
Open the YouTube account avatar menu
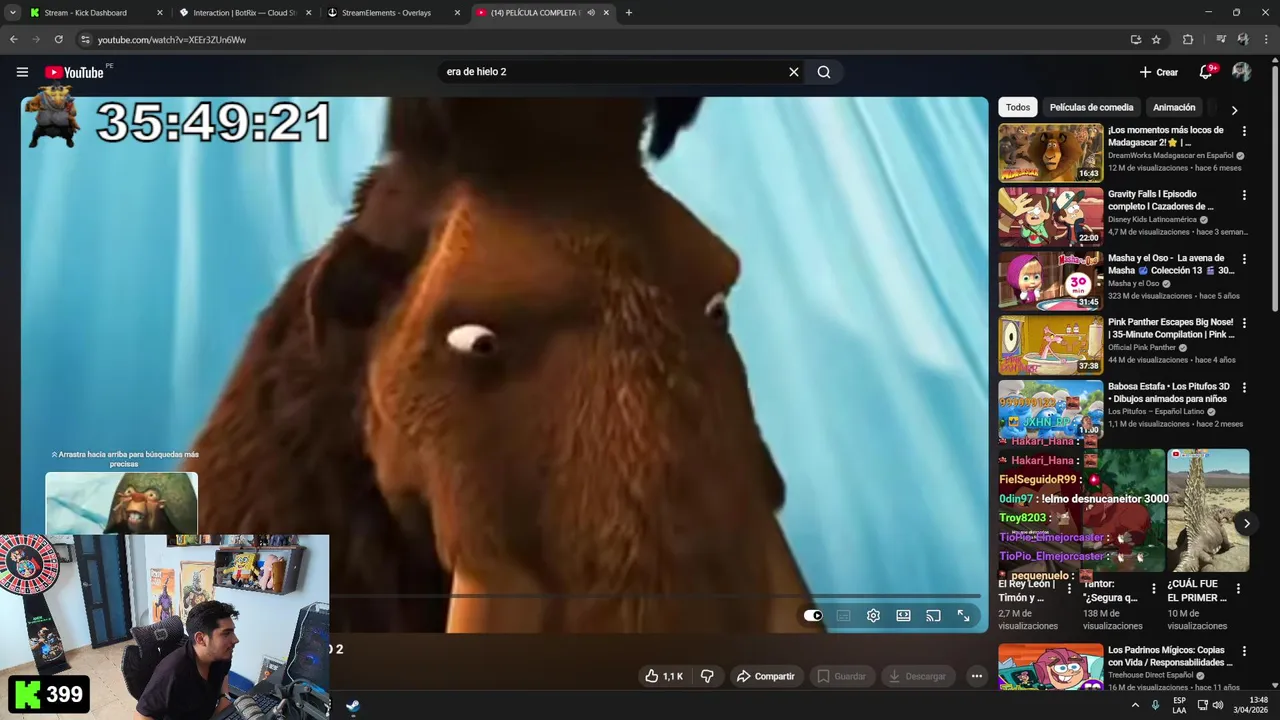[1242, 72]
